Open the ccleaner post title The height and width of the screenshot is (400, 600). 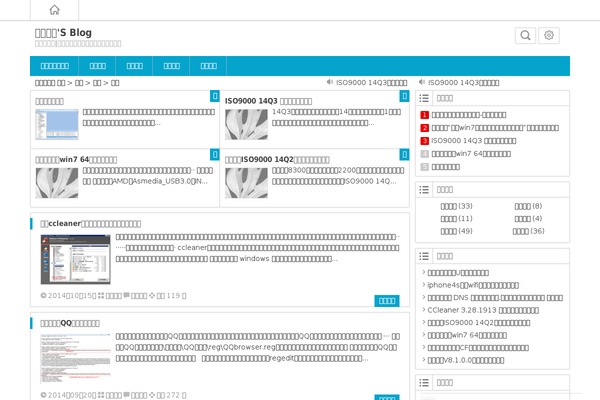click(x=91, y=224)
